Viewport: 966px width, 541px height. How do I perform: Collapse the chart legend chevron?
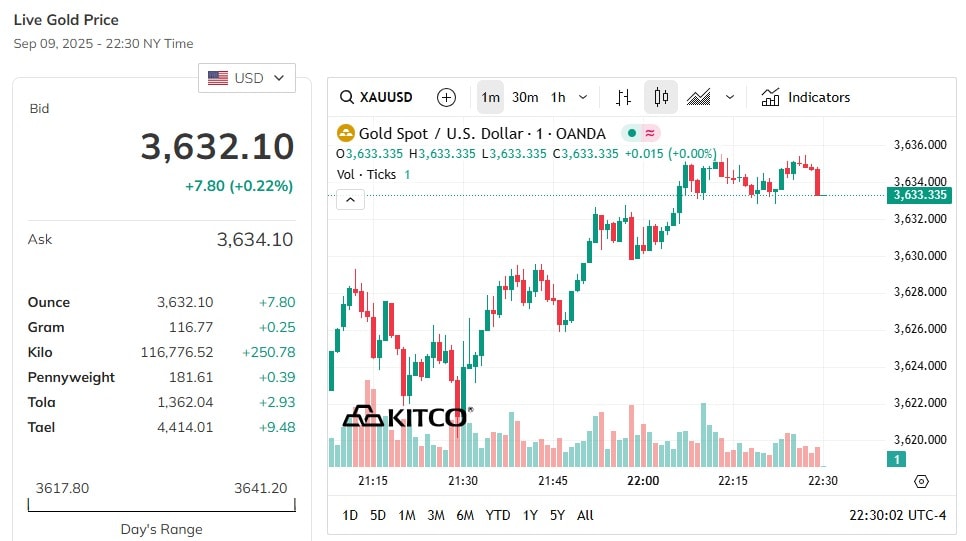[x=350, y=200]
